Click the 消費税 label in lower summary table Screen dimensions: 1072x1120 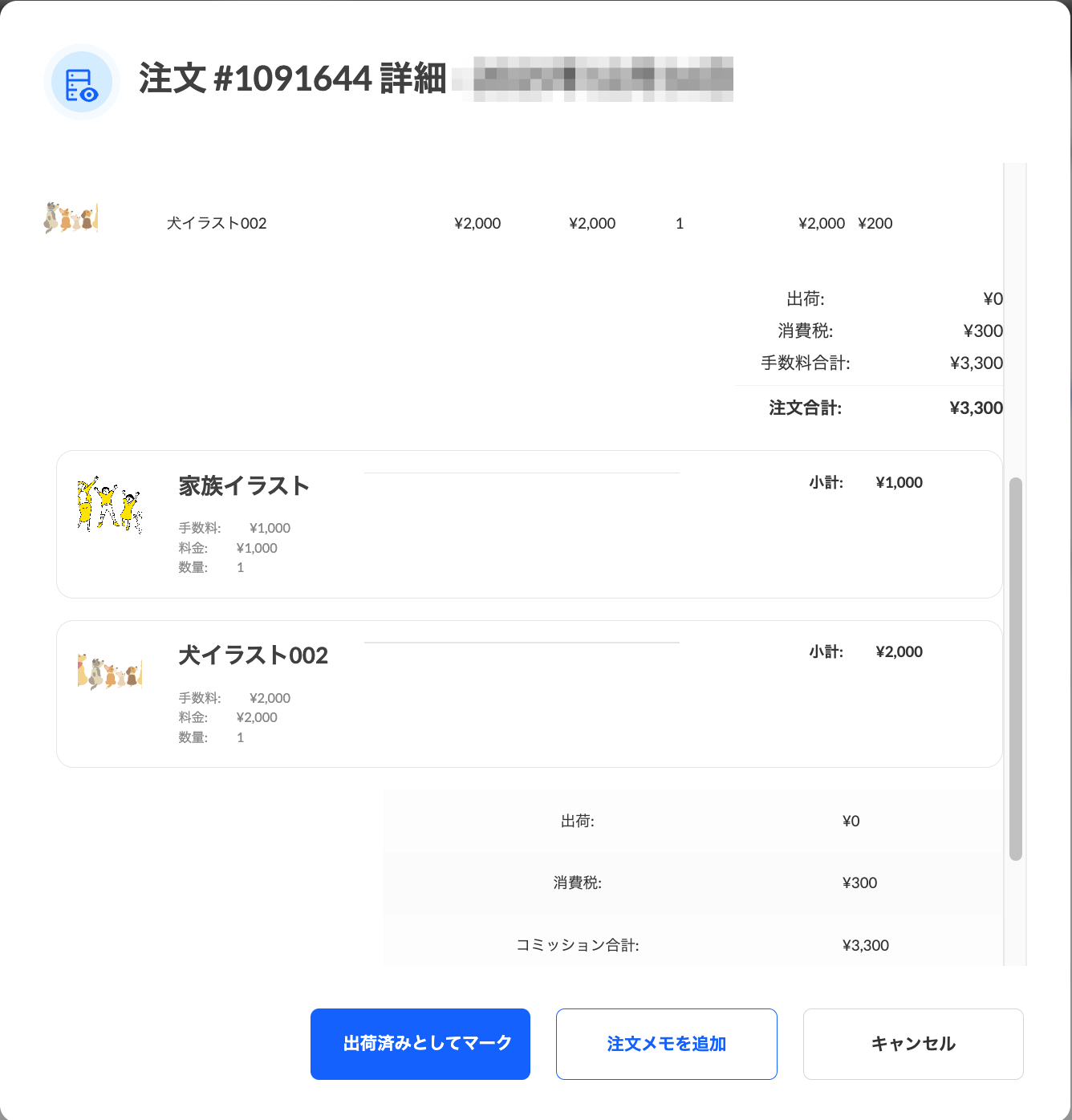click(577, 883)
